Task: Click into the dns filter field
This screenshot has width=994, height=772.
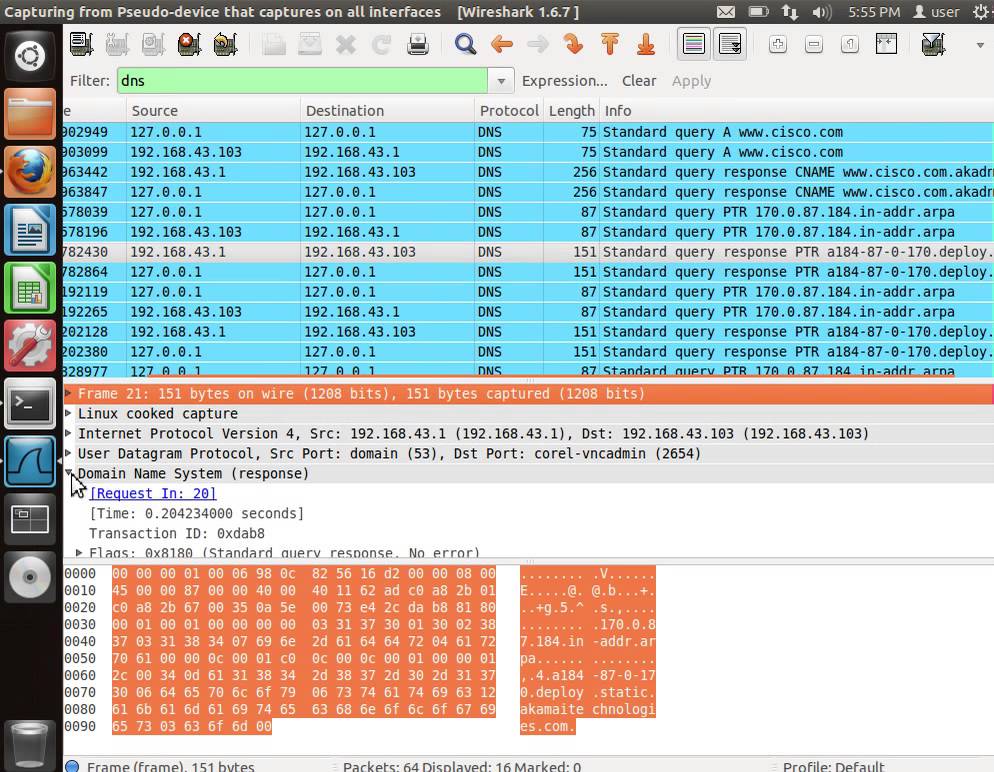Action: tap(302, 81)
